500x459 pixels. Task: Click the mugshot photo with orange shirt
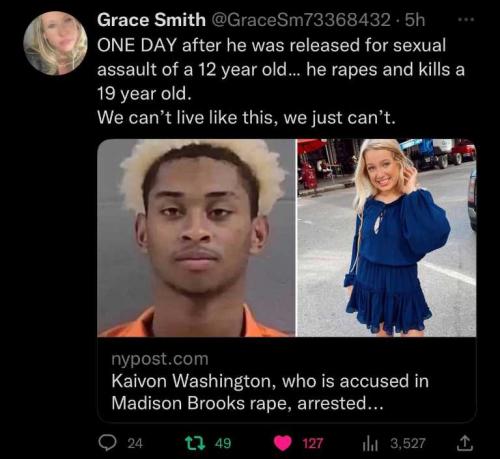[196, 238]
